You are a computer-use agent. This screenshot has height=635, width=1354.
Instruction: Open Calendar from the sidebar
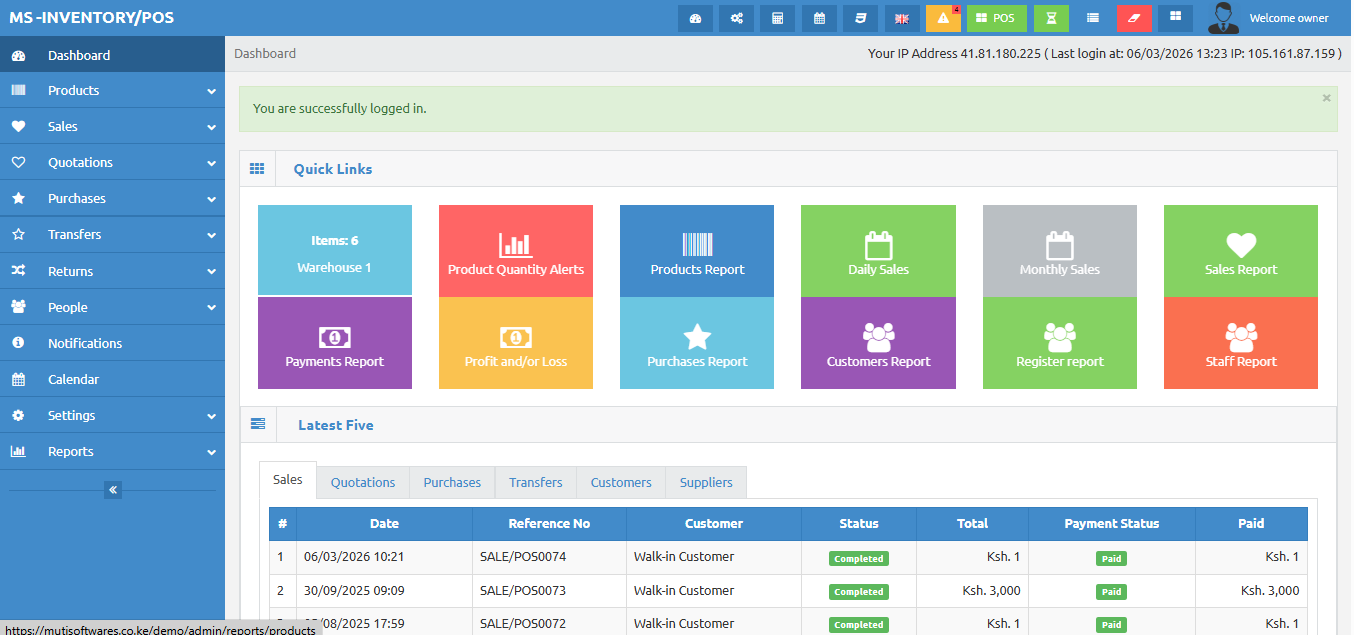(112, 379)
